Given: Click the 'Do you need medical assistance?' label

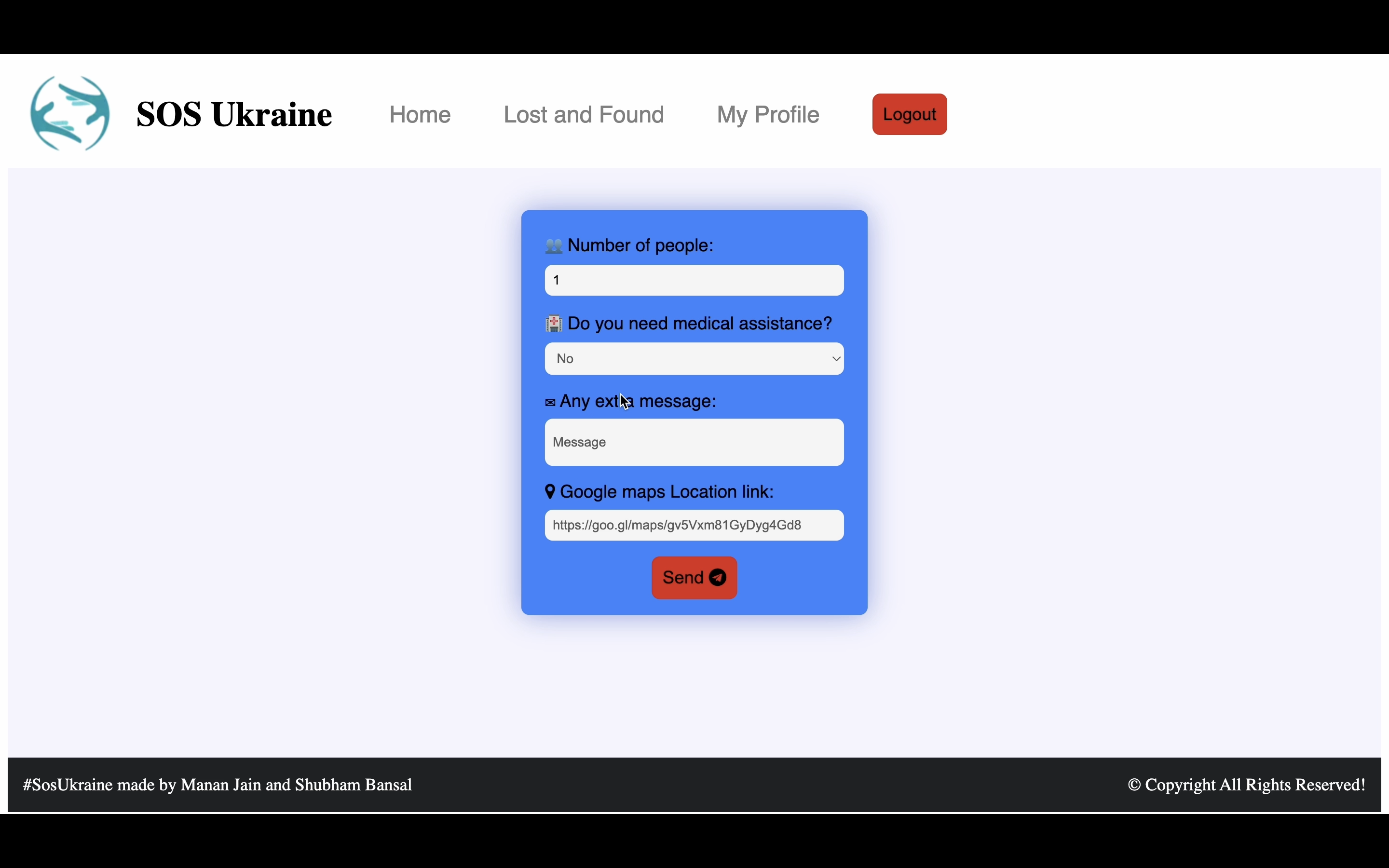Looking at the screenshot, I should tap(699, 324).
